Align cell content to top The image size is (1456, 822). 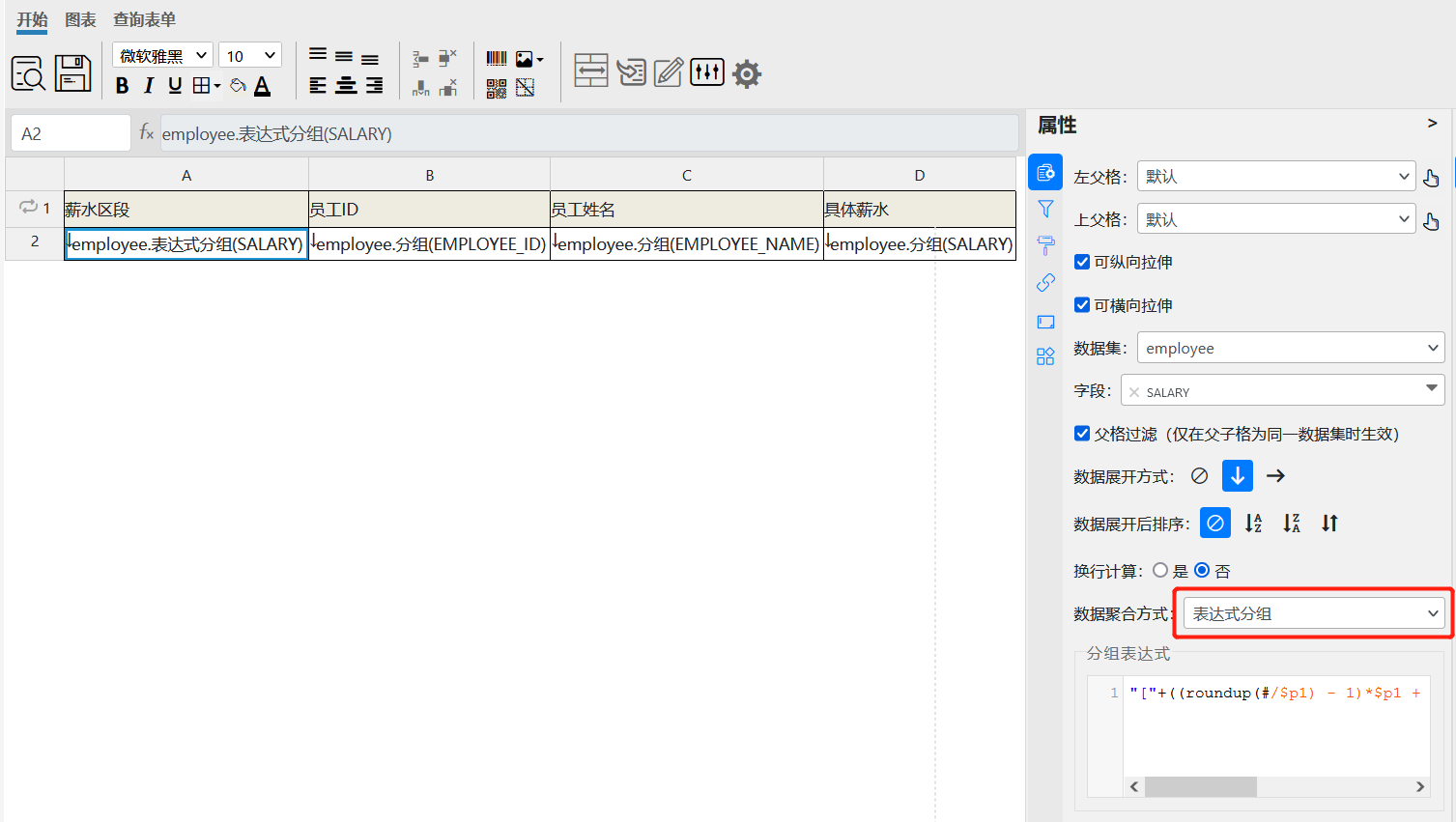[x=318, y=56]
